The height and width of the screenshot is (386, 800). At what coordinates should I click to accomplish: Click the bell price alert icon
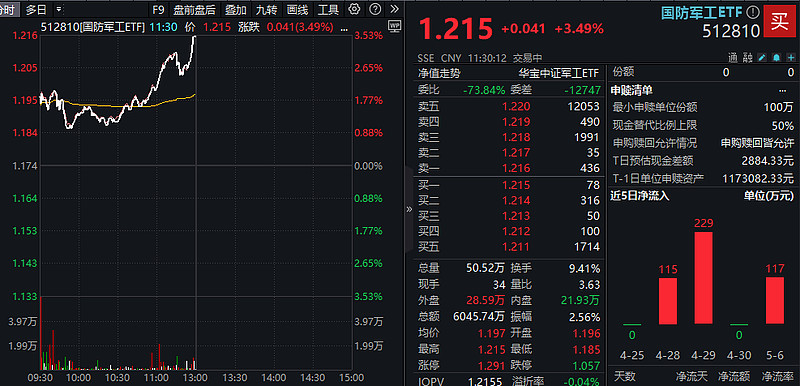[777, 58]
